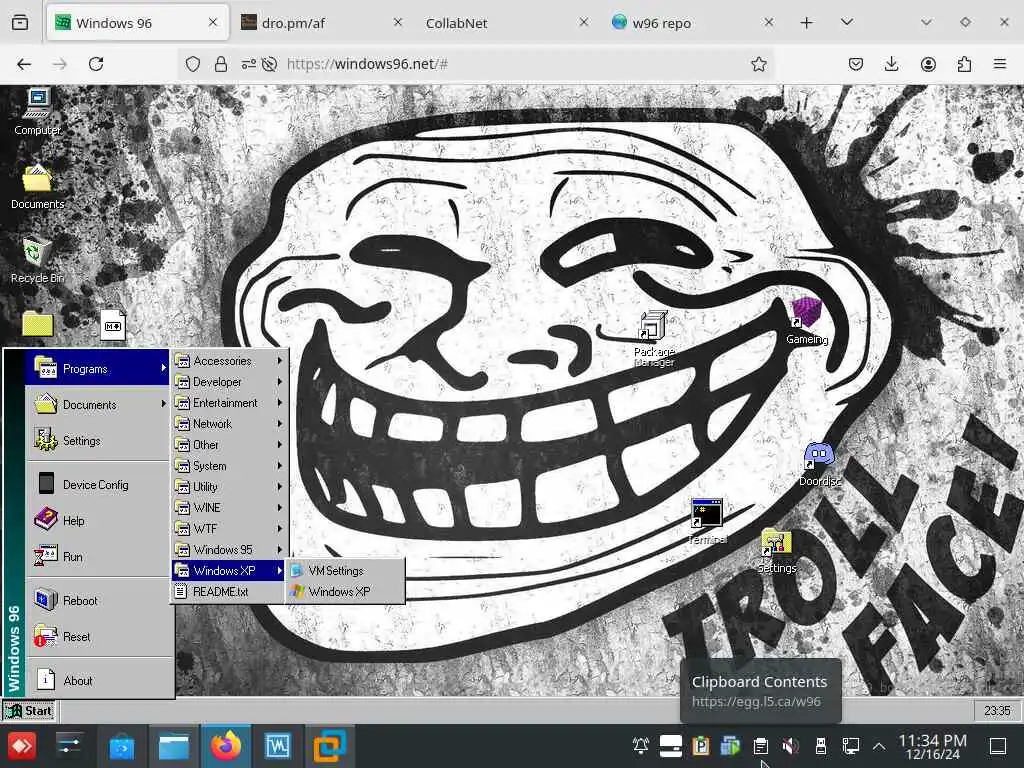The width and height of the screenshot is (1024, 768).
Task: Open the Documents desktop folder
Action: coord(37,186)
